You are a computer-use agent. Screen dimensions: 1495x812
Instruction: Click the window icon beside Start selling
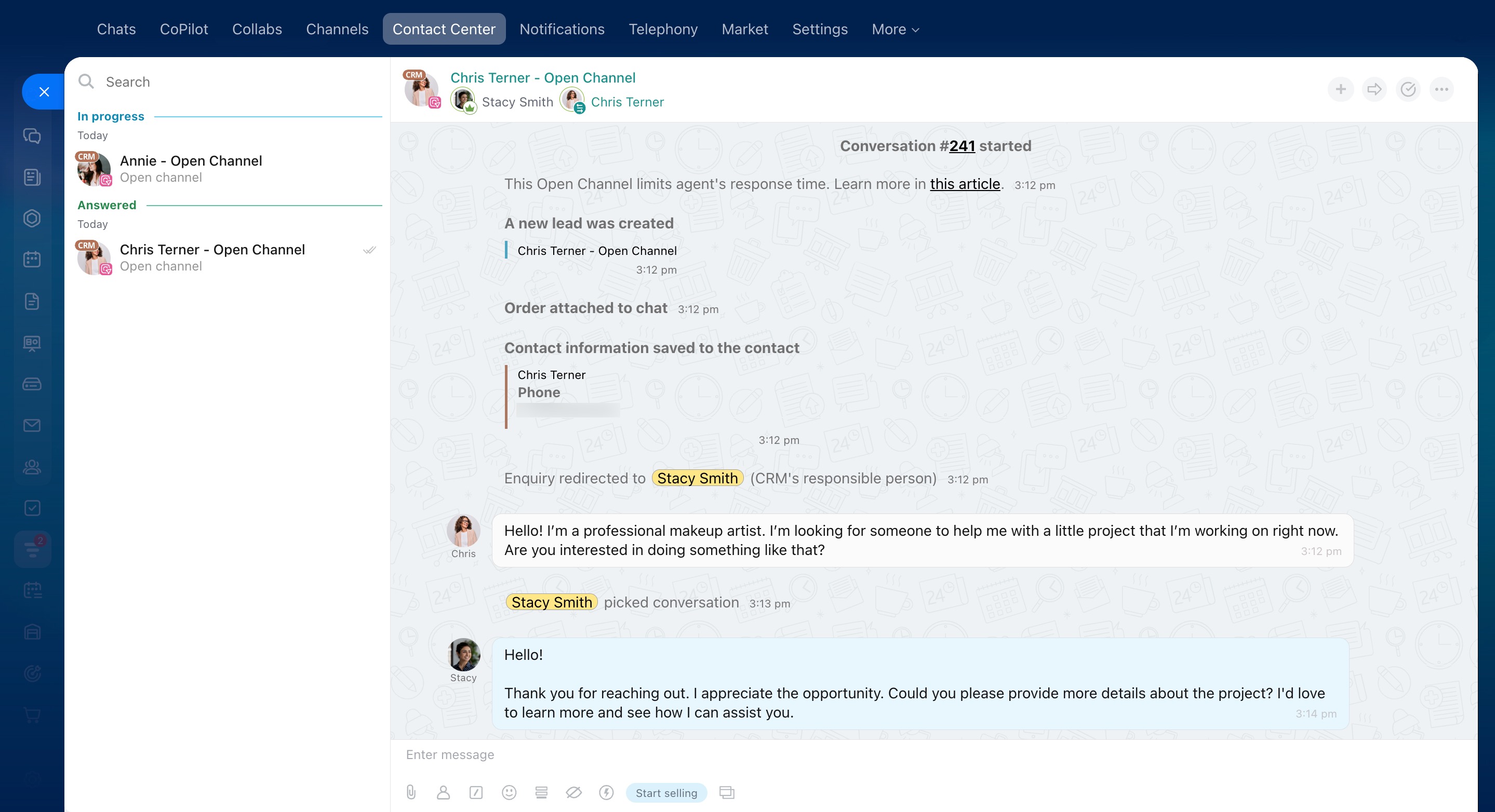click(727, 792)
